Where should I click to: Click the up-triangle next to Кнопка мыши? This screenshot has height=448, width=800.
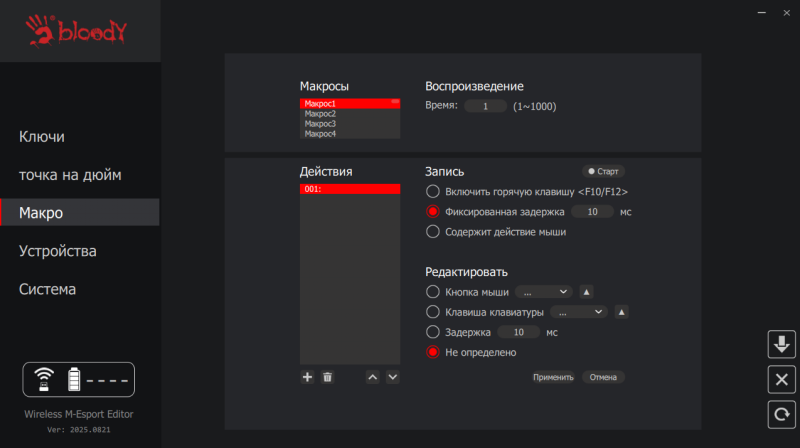tap(587, 292)
